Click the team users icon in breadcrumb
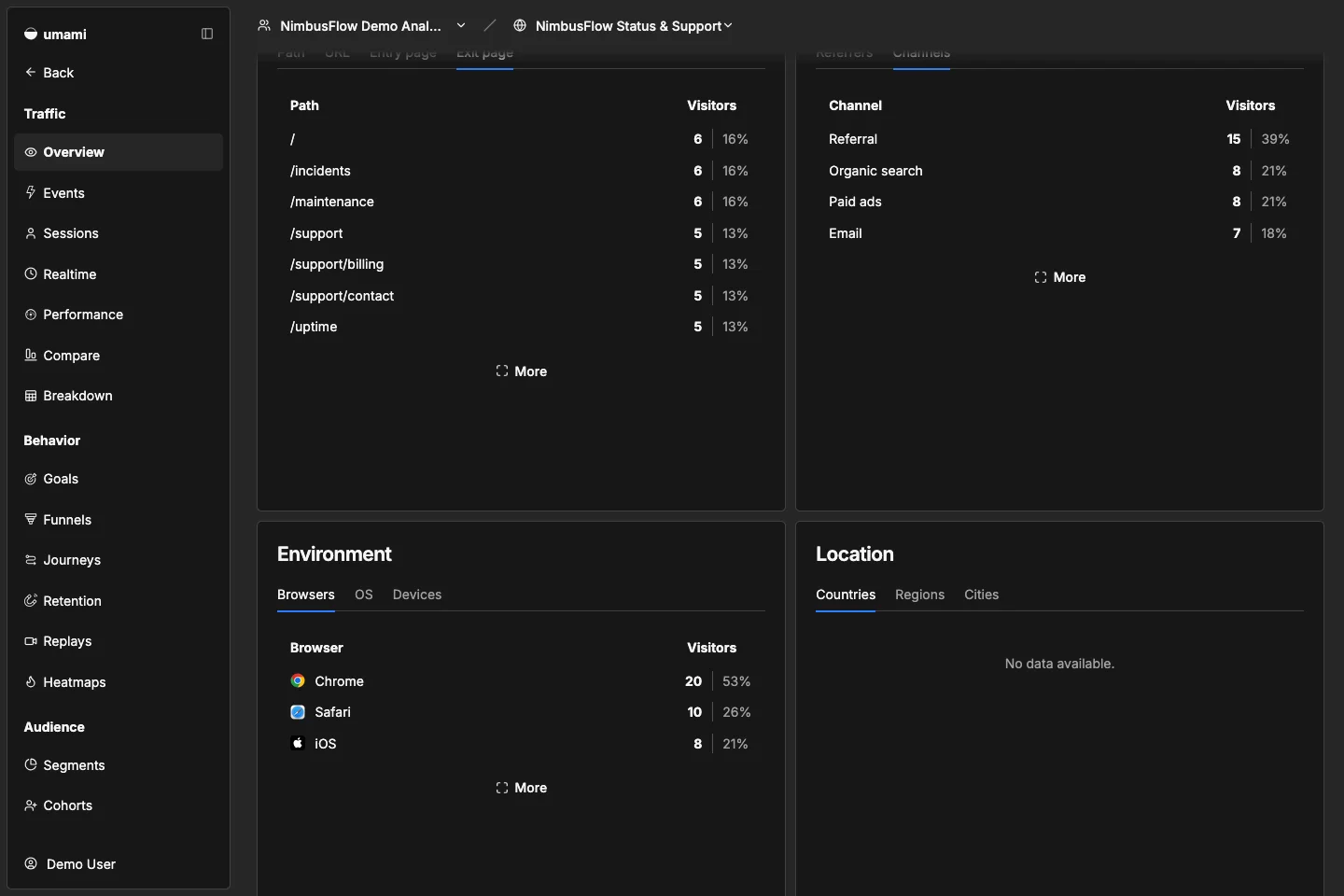This screenshot has width=1344, height=896. [264, 25]
